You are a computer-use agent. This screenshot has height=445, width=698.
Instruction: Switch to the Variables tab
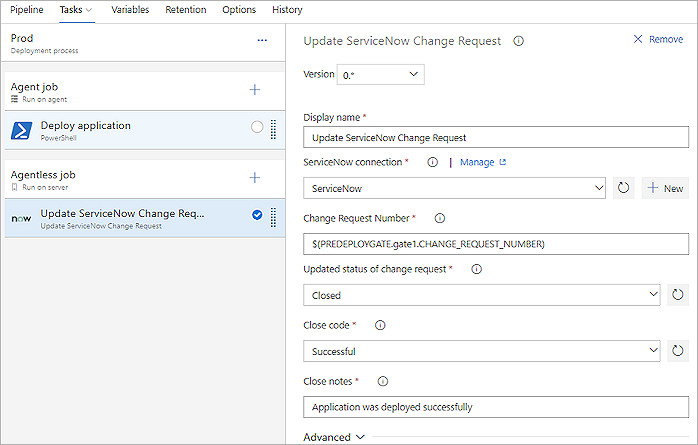[130, 10]
